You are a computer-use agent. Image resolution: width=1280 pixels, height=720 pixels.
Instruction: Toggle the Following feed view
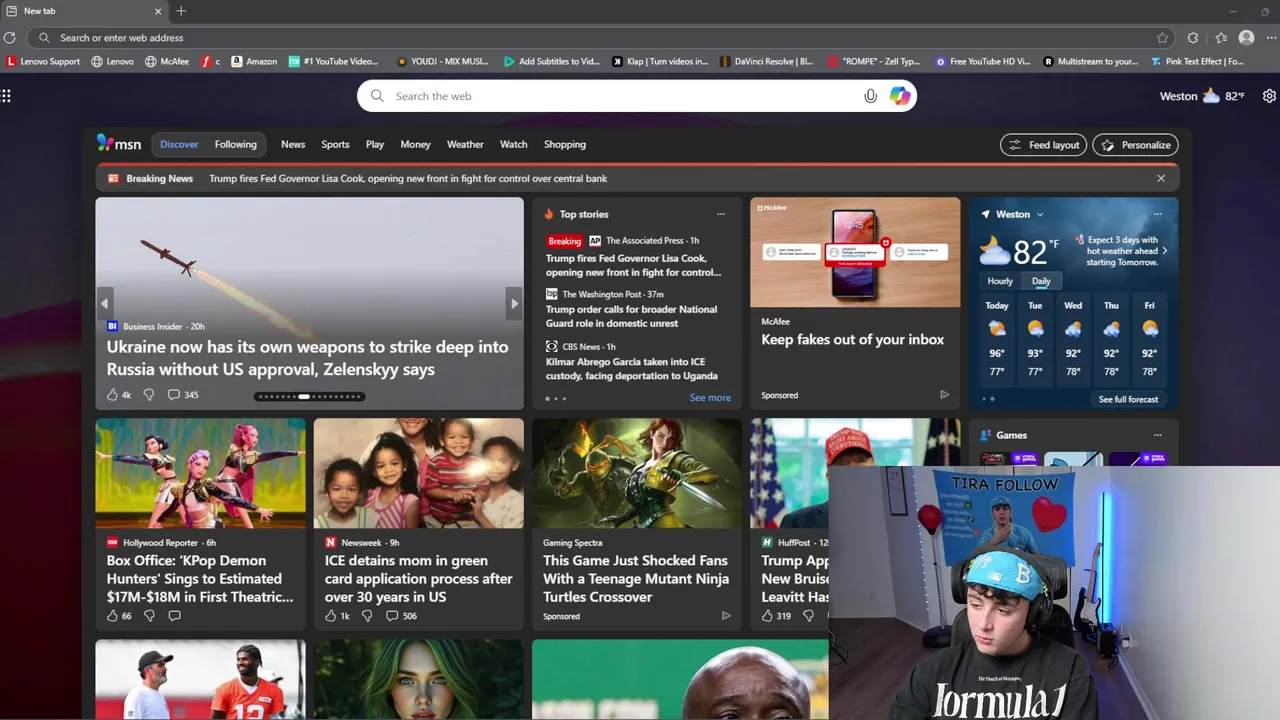236,144
